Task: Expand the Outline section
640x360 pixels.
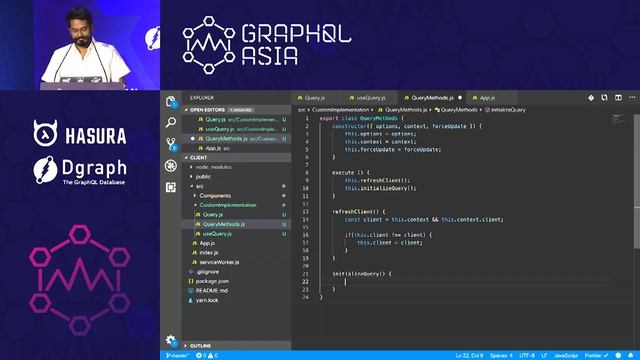Action: [236, 346]
